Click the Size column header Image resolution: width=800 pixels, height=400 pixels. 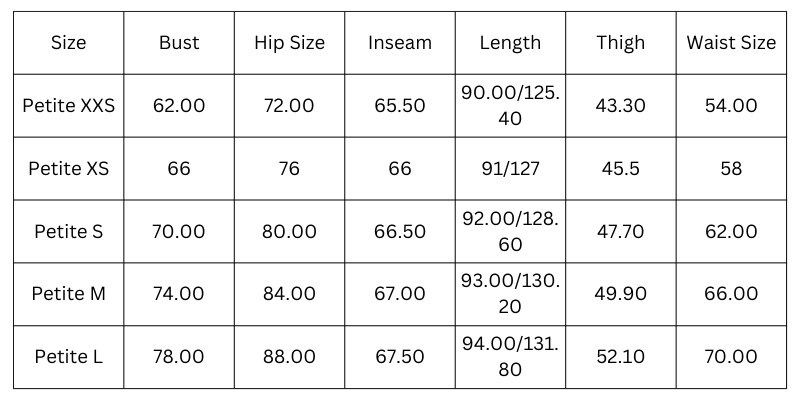tap(69, 43)
